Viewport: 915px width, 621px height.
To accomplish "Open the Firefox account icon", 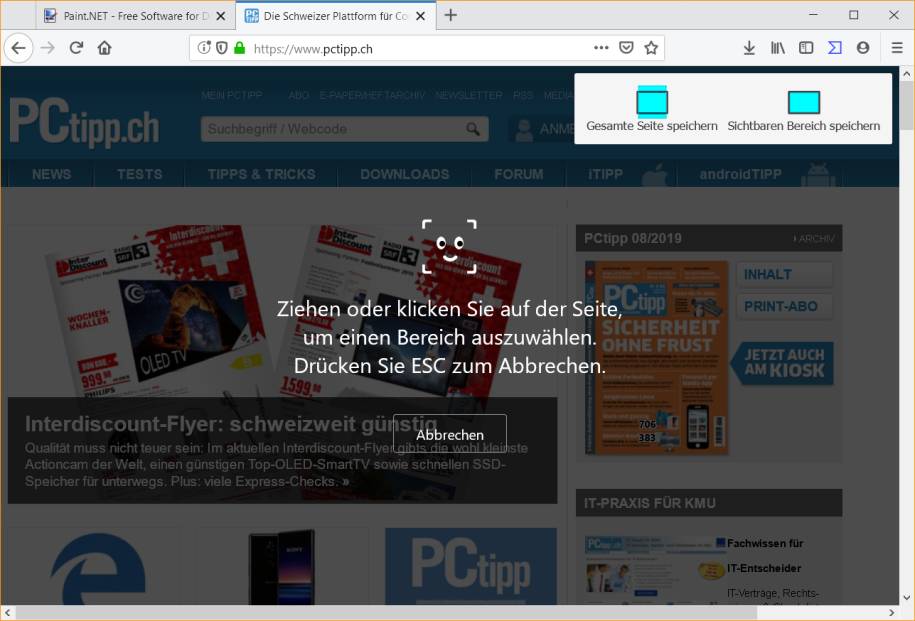I will click(x=864, y=47).
